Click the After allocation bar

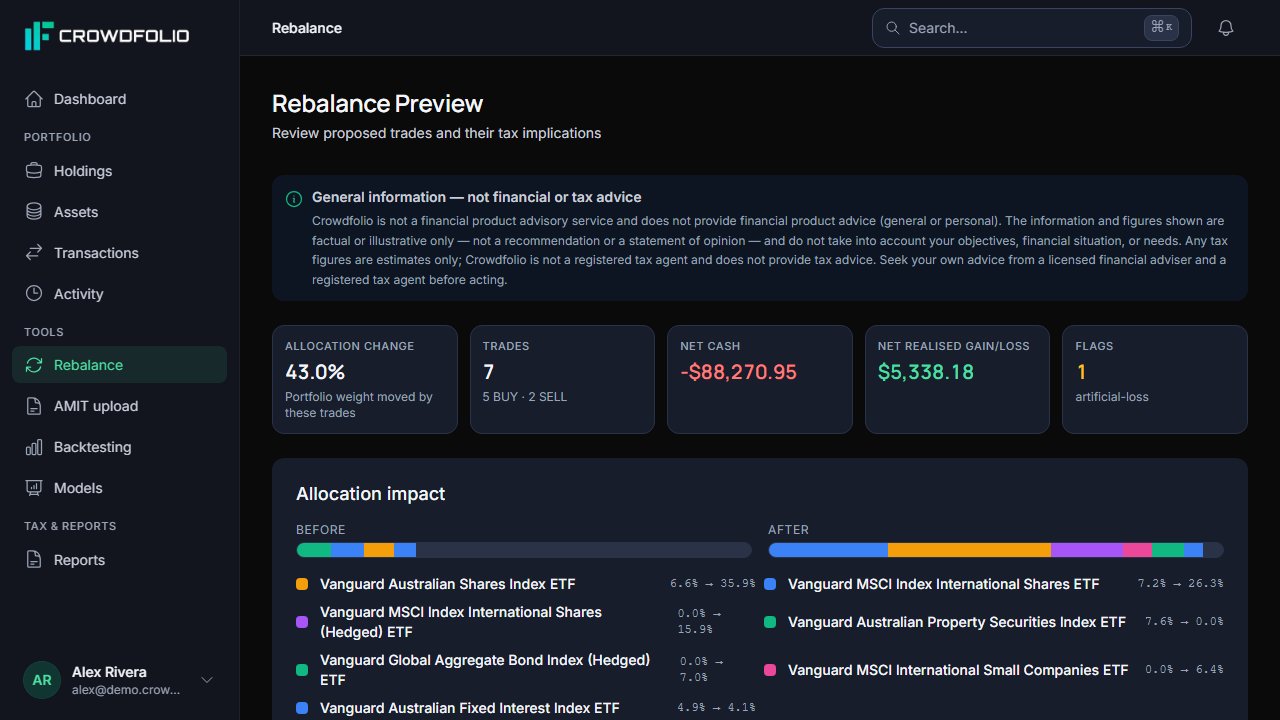996,550
